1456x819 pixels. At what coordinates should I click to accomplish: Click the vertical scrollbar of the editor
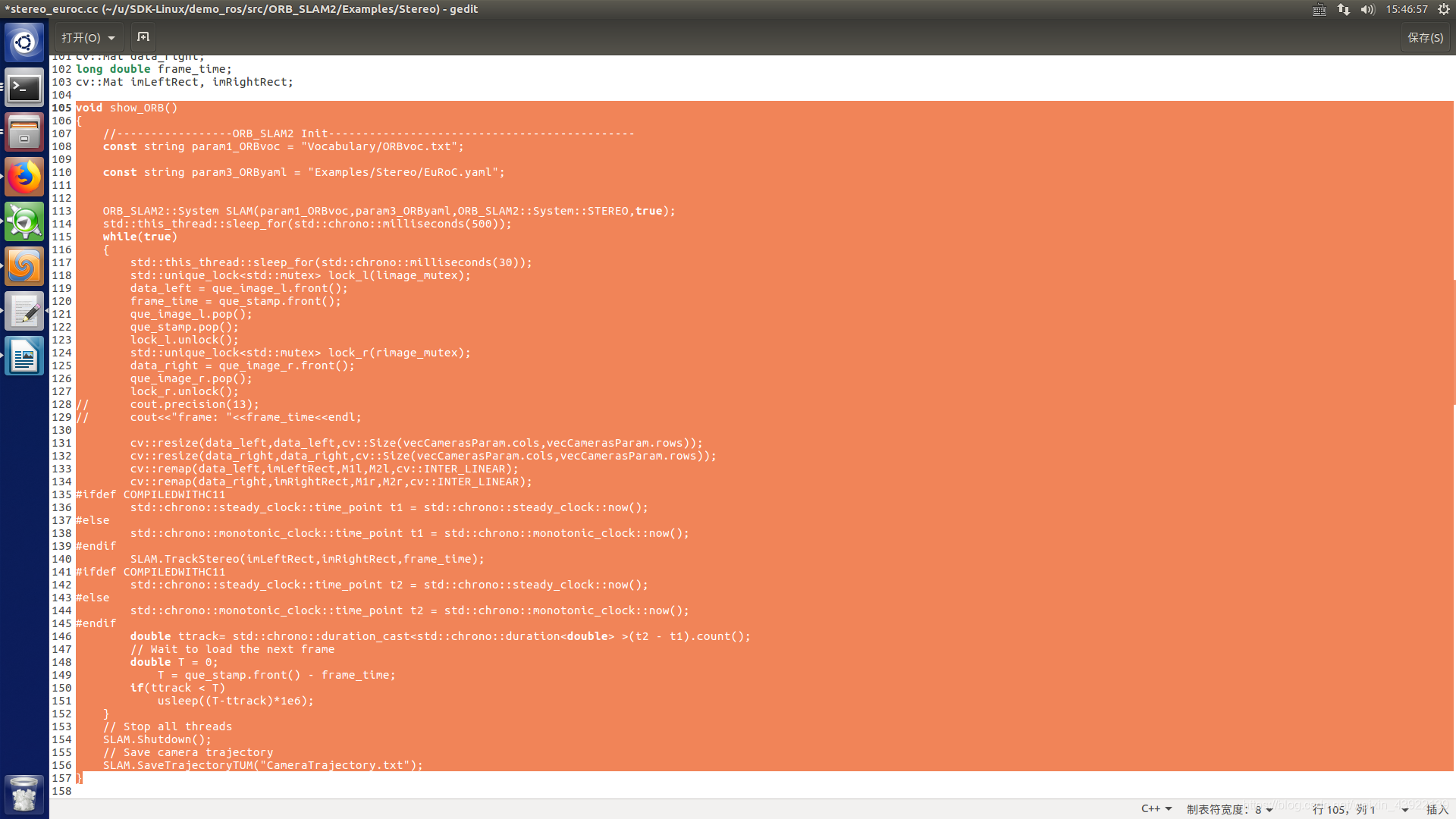tap(1454, 341)
